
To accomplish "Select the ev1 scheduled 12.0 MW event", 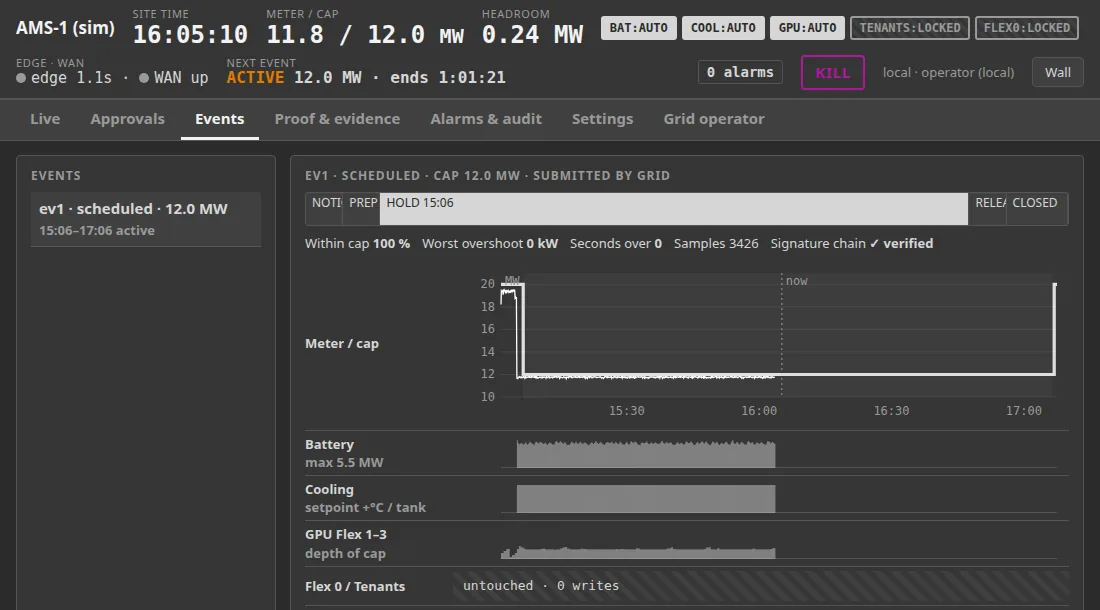I will coord(146,219).
